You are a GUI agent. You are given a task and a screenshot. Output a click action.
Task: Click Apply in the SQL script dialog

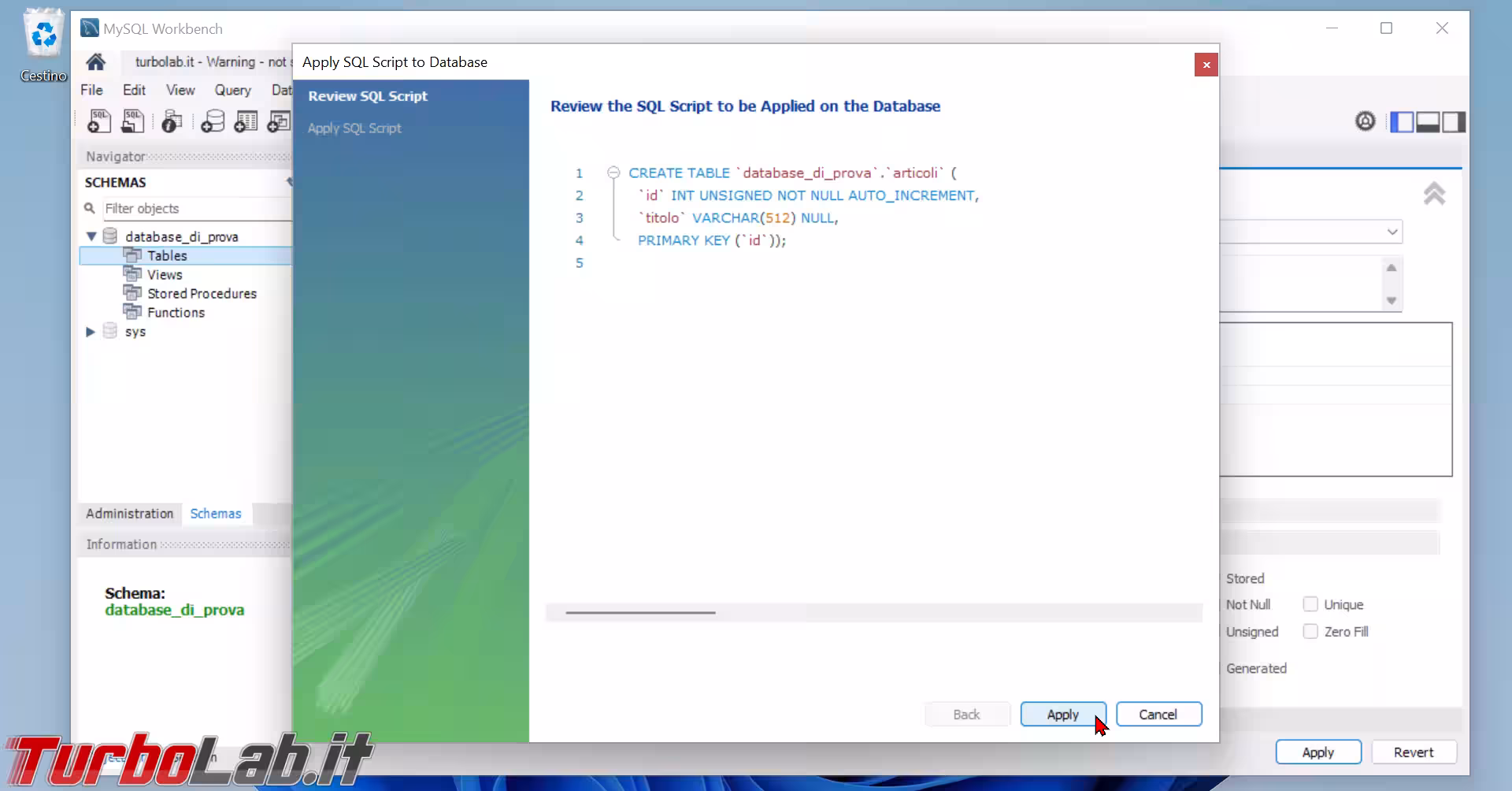coord(1063,714)
